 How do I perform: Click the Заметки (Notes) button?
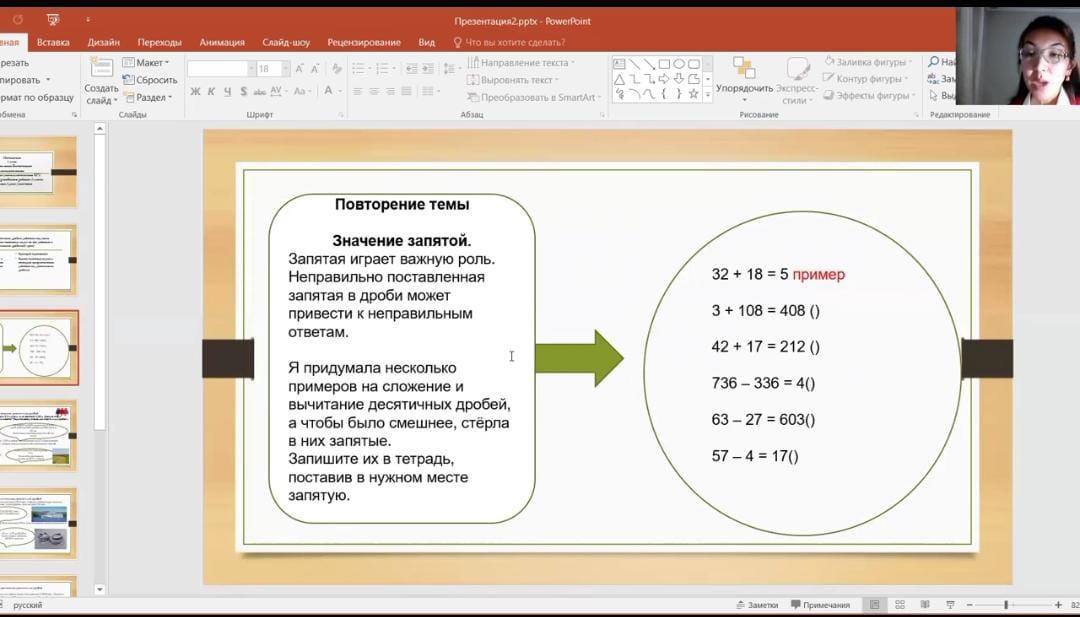point(757,605)
